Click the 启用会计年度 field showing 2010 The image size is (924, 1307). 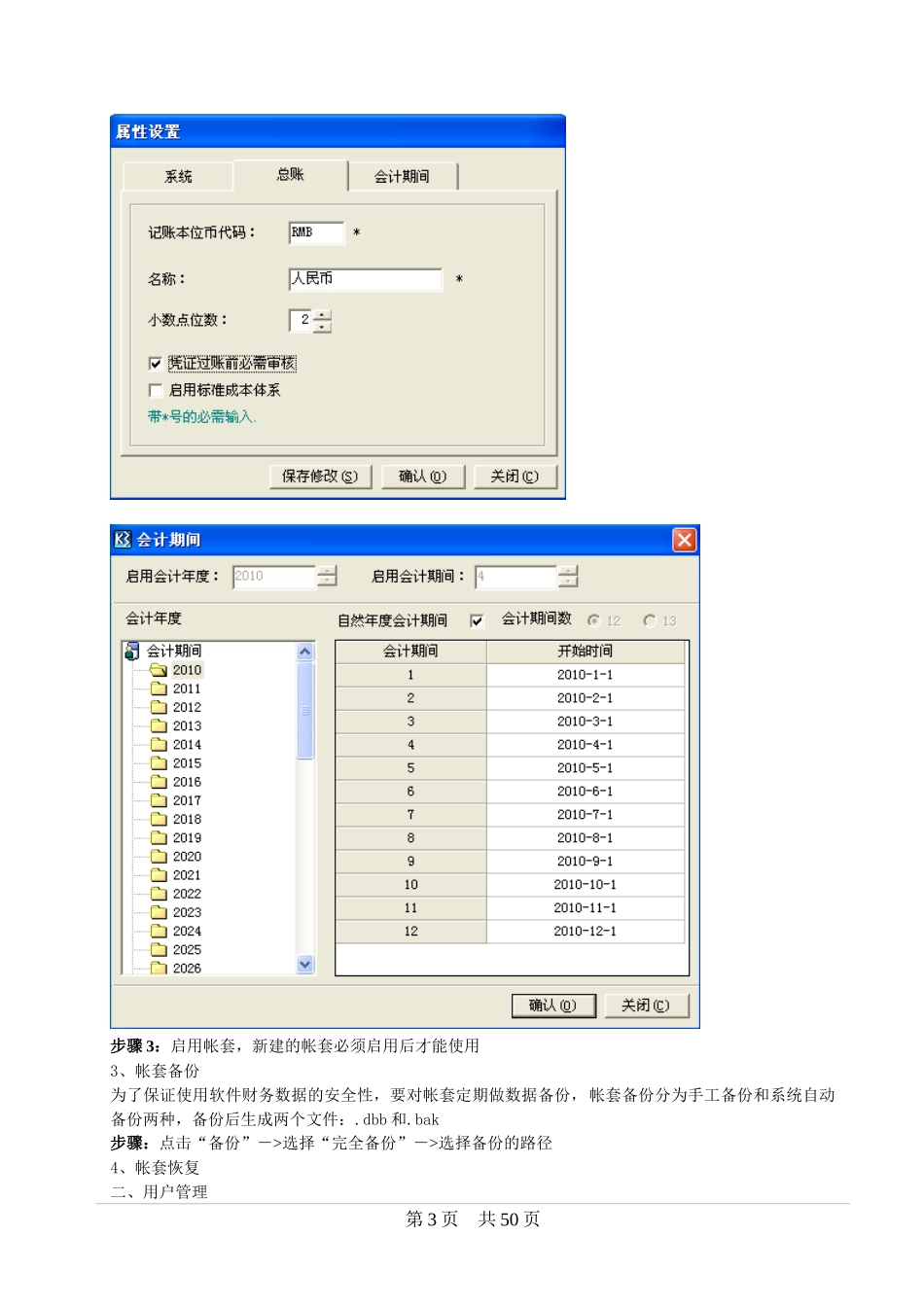coord(274,577)
